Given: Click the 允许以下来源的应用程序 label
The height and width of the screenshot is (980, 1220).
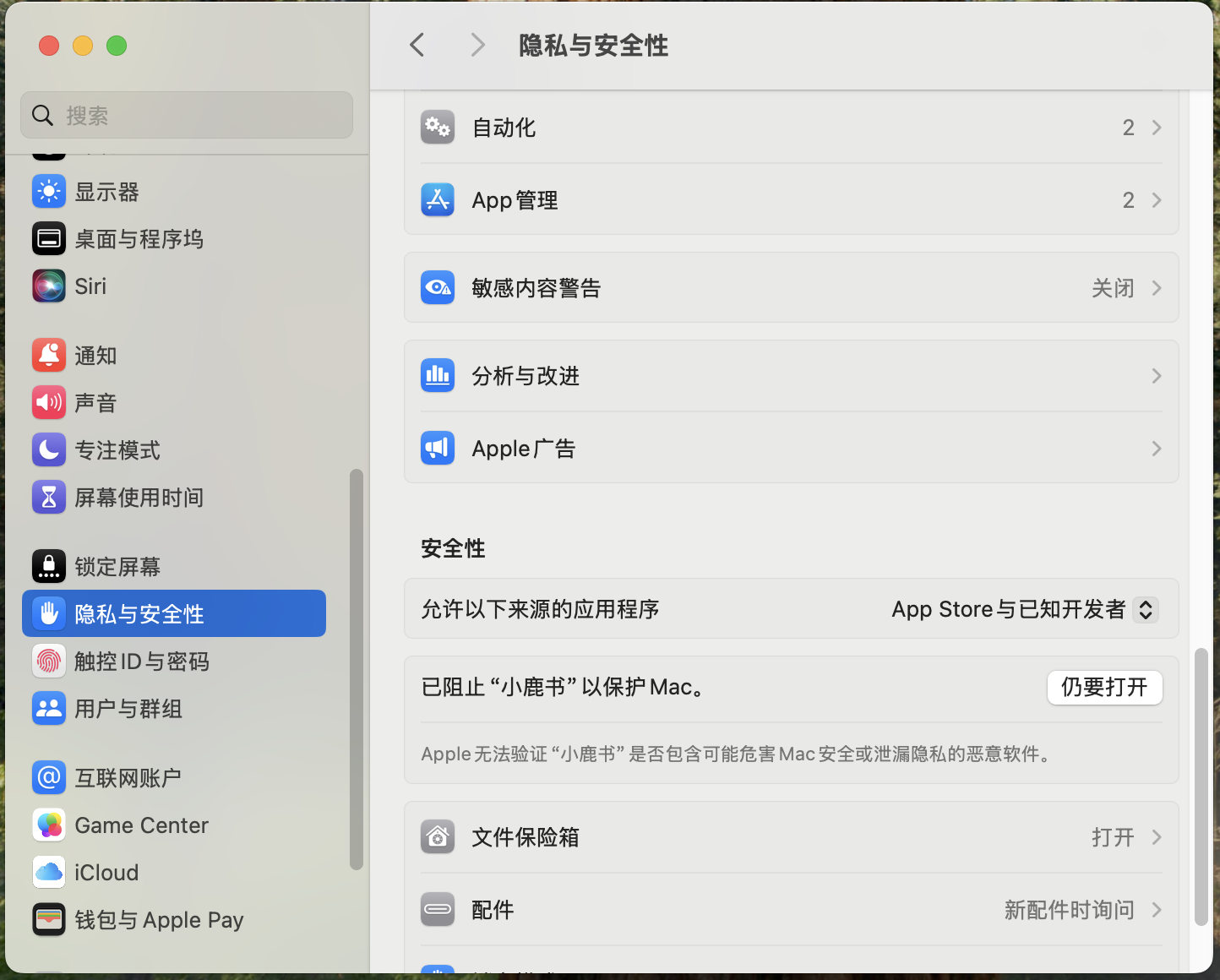Looking at the screenshot, I should point(540,609).
